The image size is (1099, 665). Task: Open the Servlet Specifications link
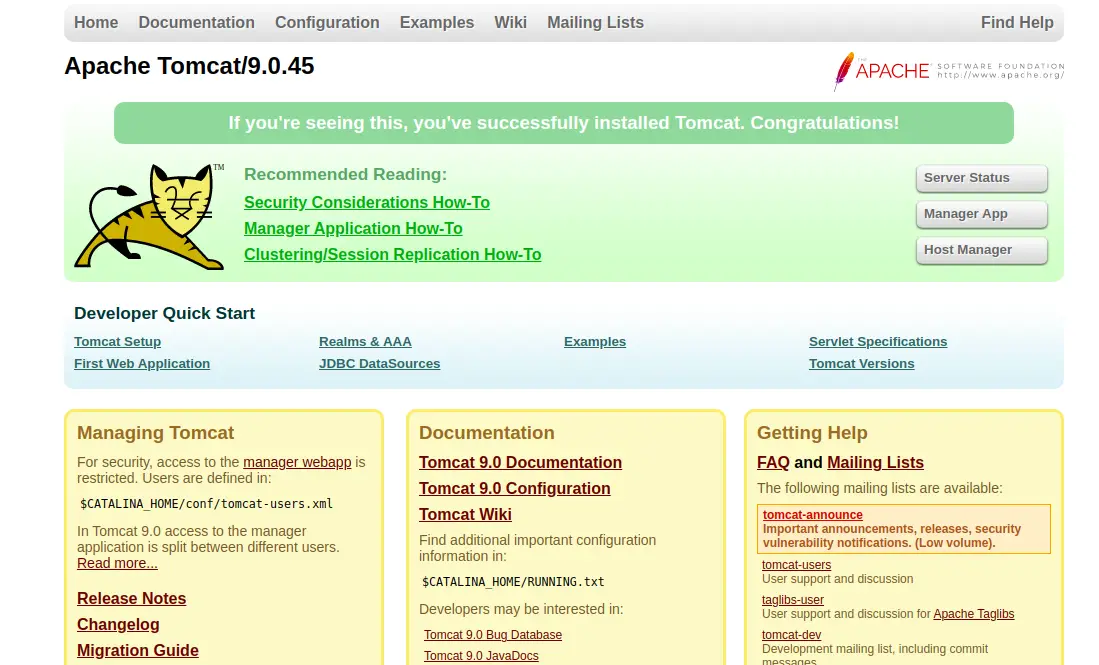click(878, 342)
